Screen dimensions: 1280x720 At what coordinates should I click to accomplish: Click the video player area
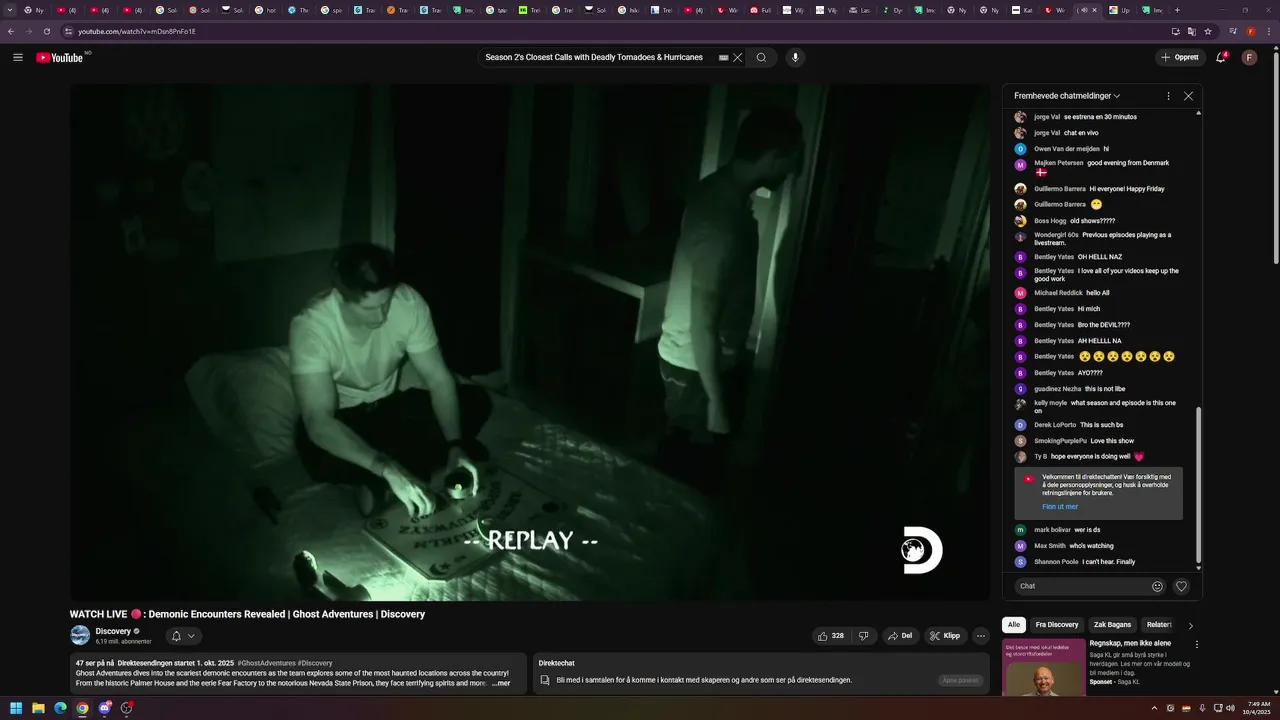coord(530,342)
